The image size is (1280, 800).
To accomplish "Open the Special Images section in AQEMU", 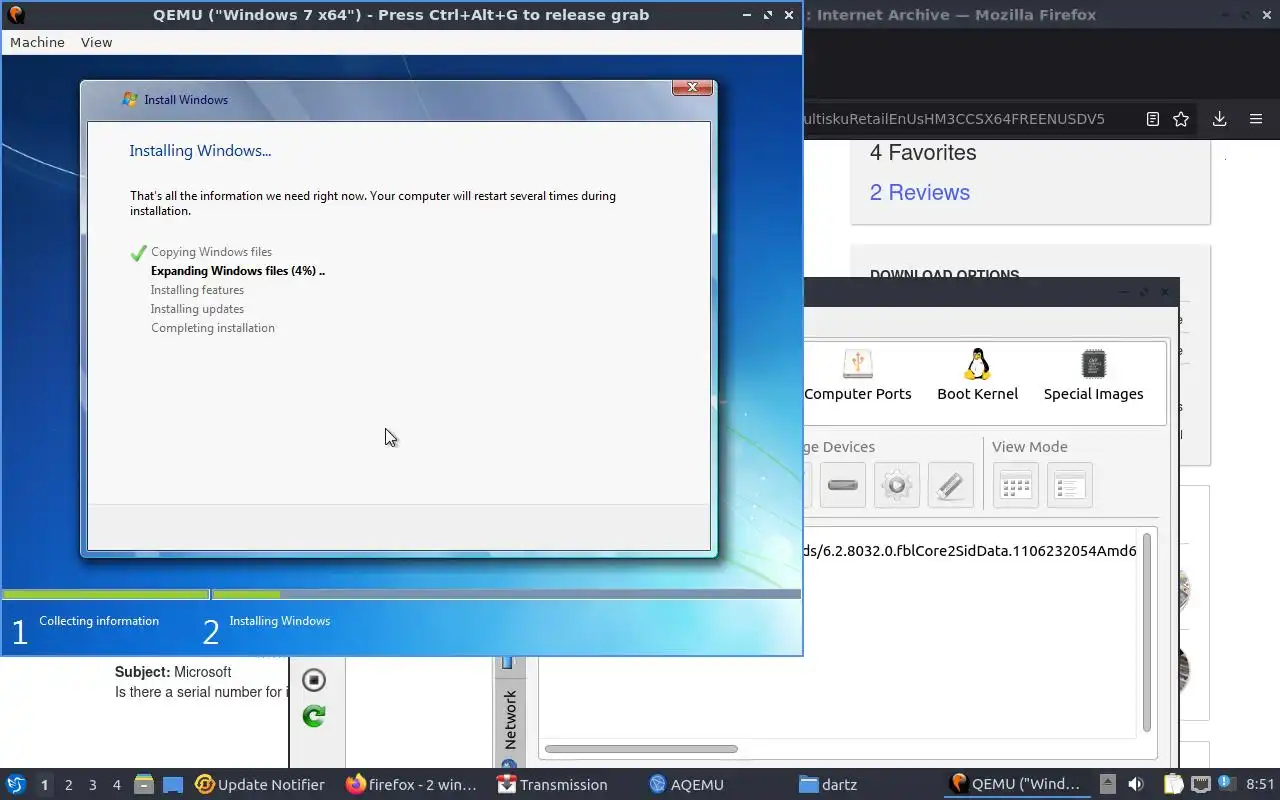I will pyautogui.click(x=1093, y=376).
